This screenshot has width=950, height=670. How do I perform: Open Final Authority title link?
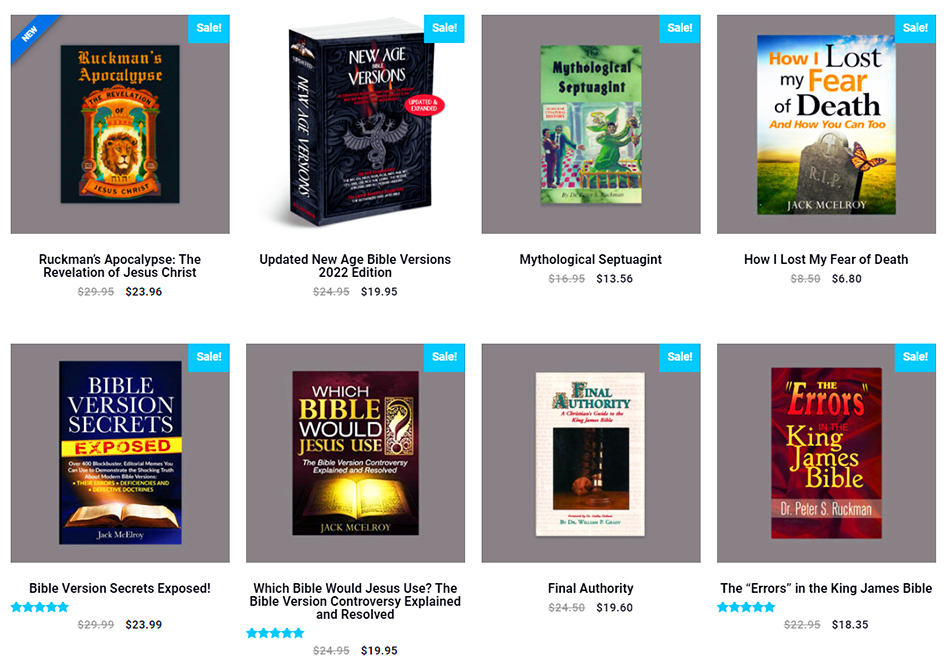[591, 588]
